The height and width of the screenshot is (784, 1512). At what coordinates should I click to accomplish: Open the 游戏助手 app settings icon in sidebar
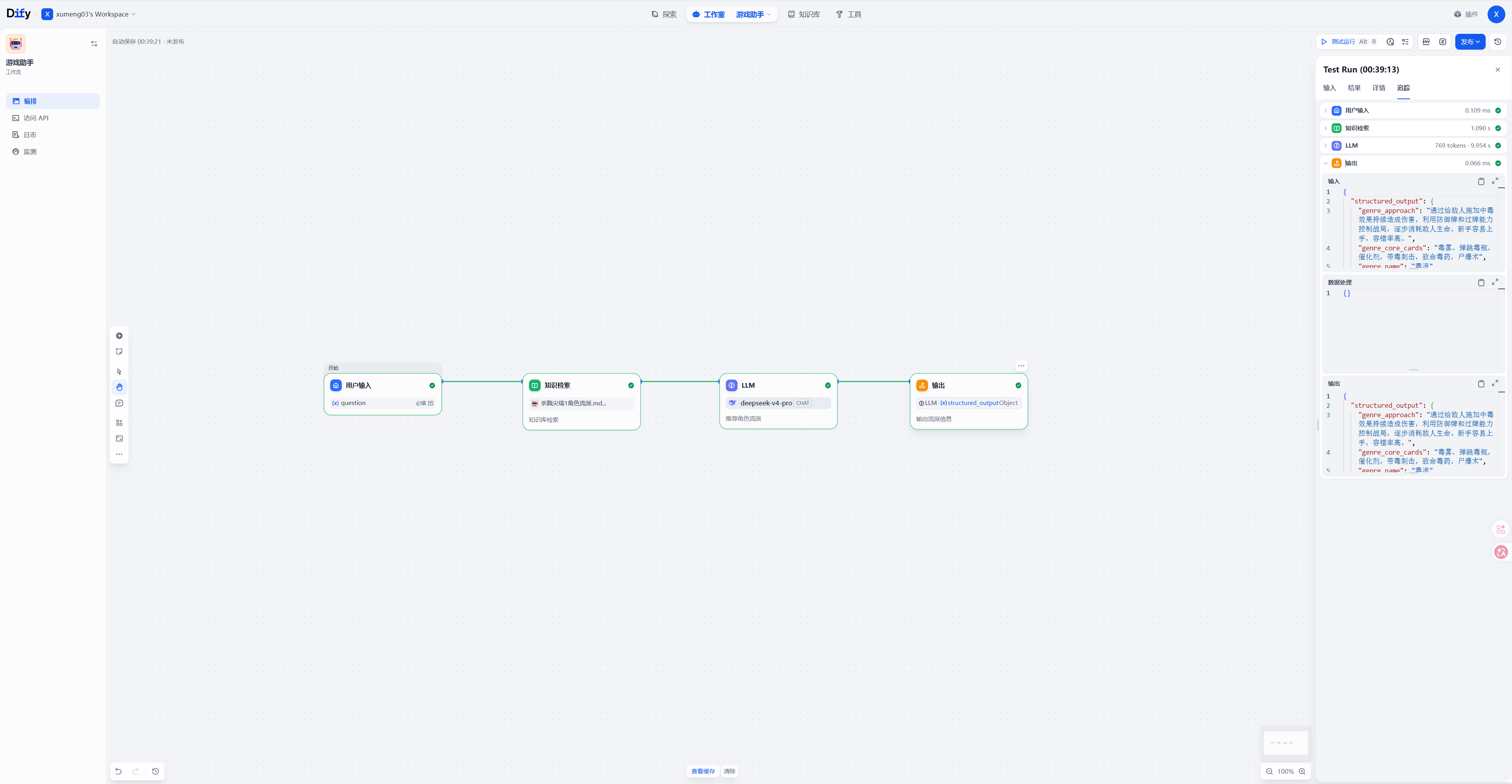[x=94, y=43]
